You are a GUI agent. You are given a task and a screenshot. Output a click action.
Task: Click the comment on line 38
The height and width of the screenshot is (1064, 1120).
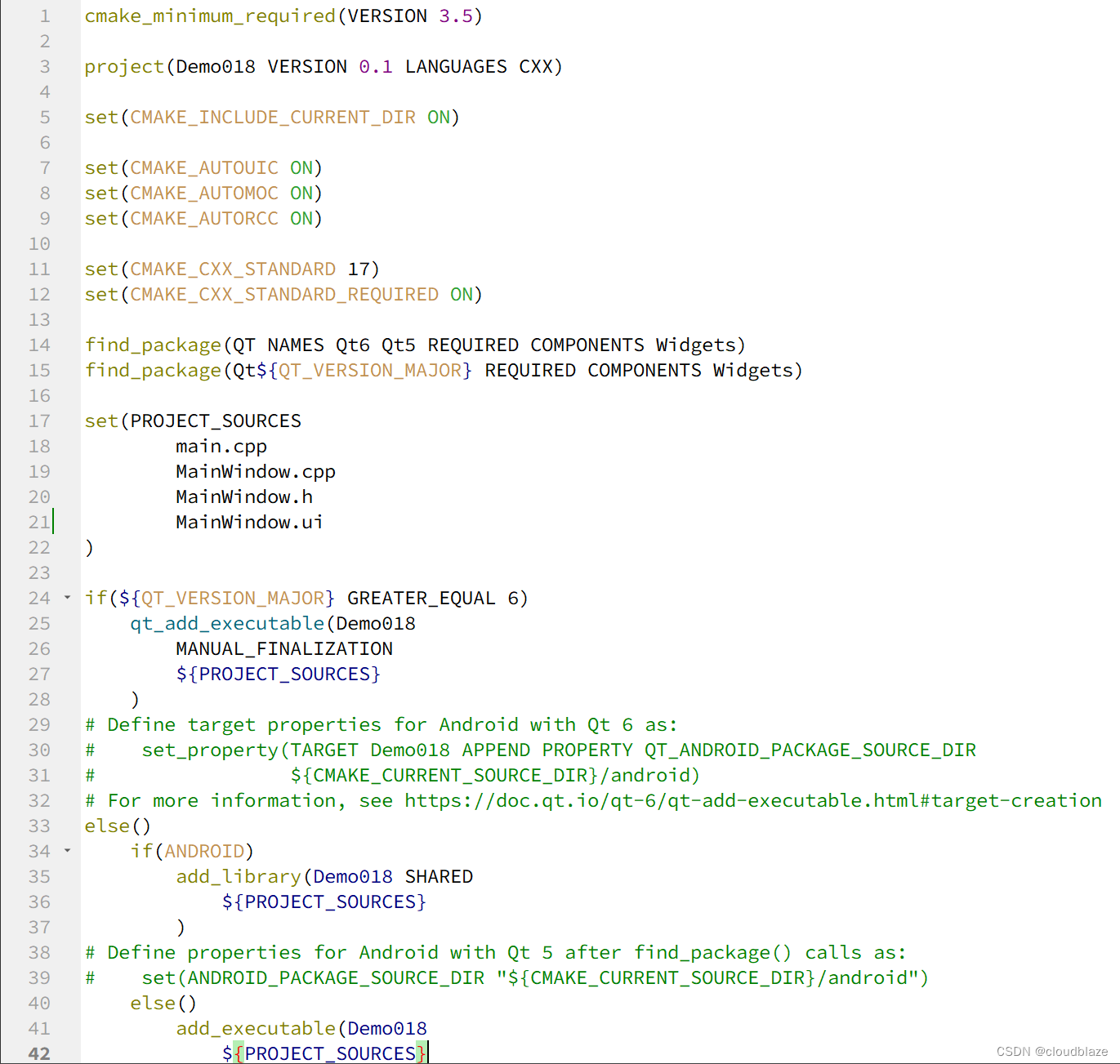click(x=496, y=953)
